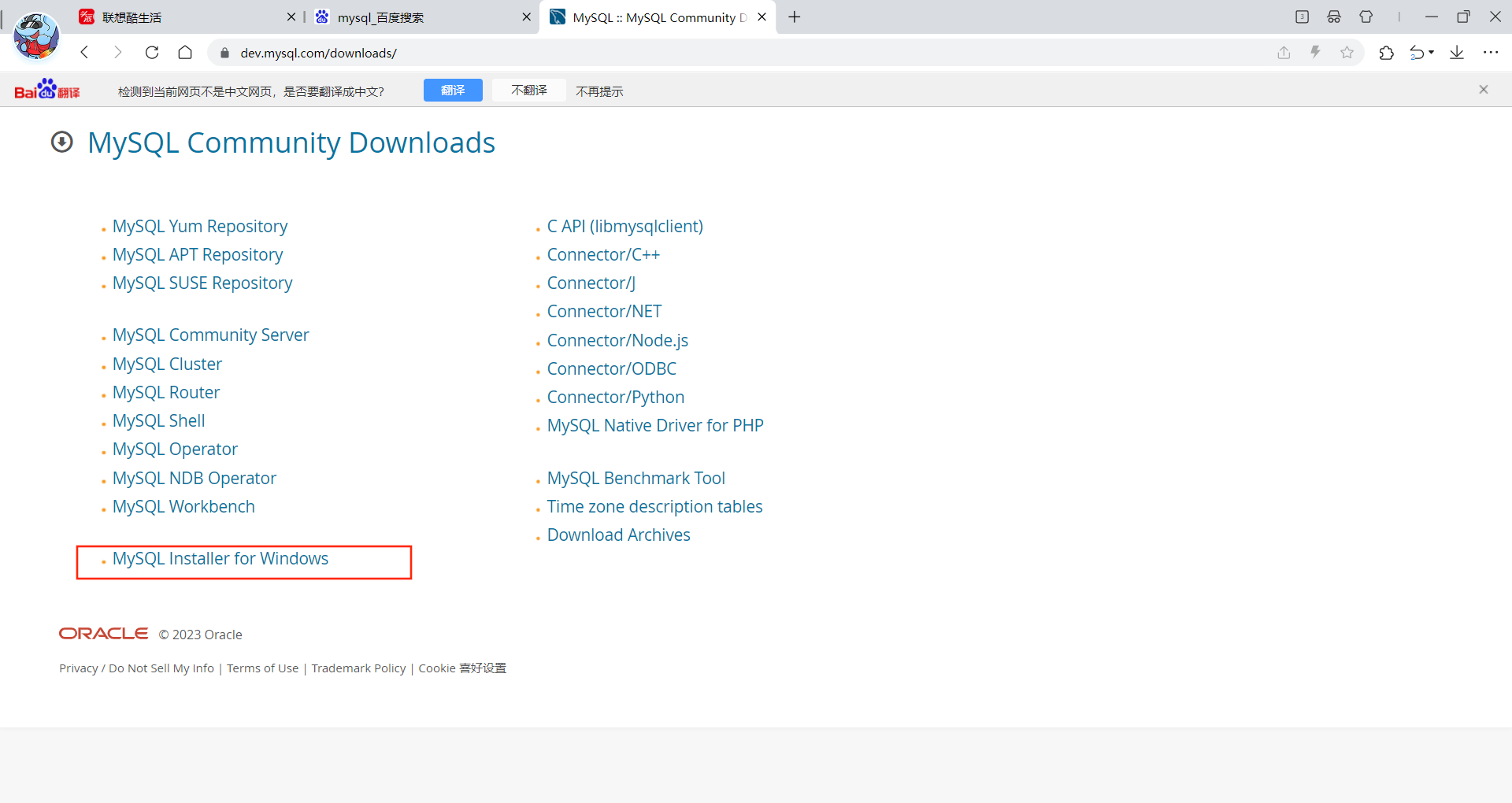The width and height of the screenshot is (1512, 803).
Task: Click the skin shirt icon in title bar
Action: click(x=1366, y=17)
